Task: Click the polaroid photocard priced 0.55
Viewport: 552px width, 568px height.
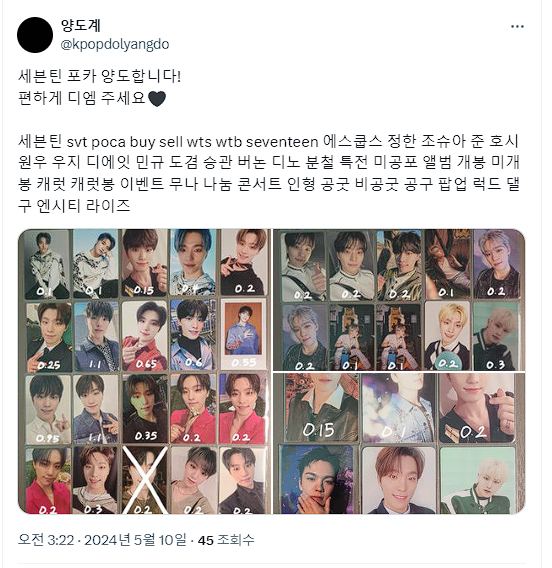Action: click(243, 334)
